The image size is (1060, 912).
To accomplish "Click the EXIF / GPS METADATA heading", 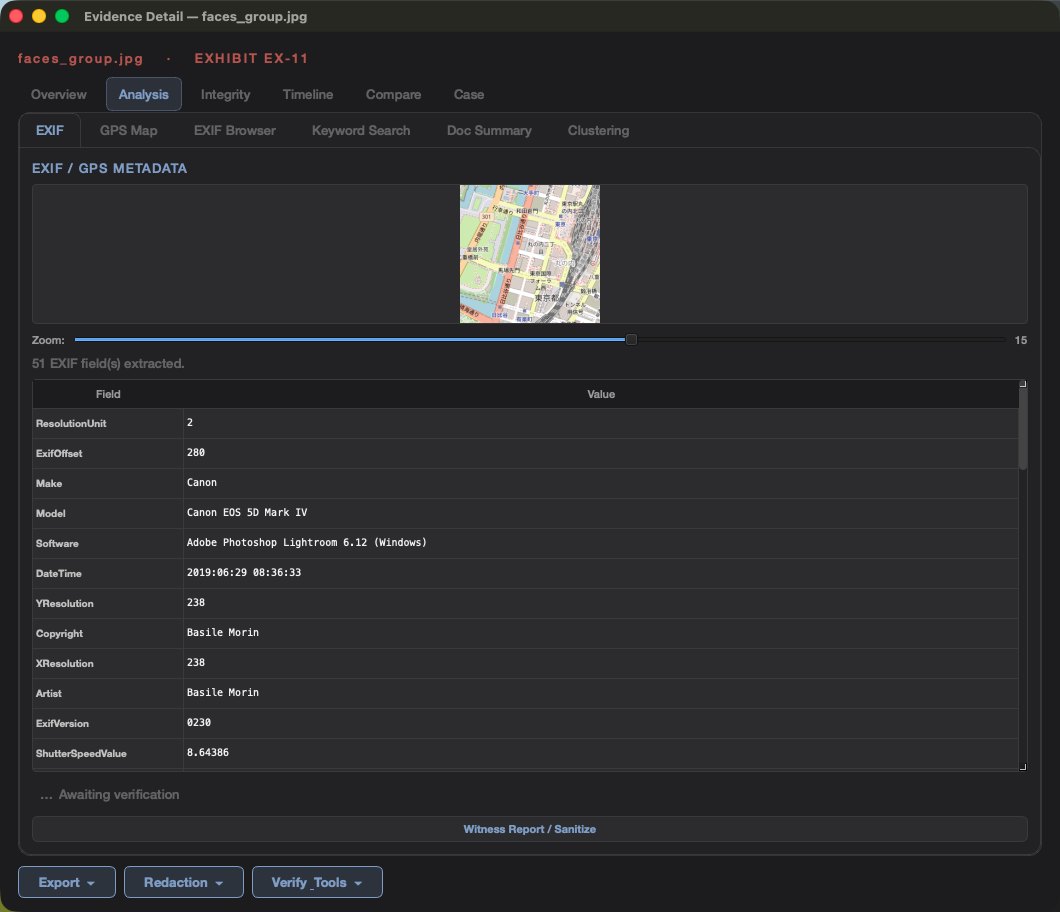I will tap(110, 168).
